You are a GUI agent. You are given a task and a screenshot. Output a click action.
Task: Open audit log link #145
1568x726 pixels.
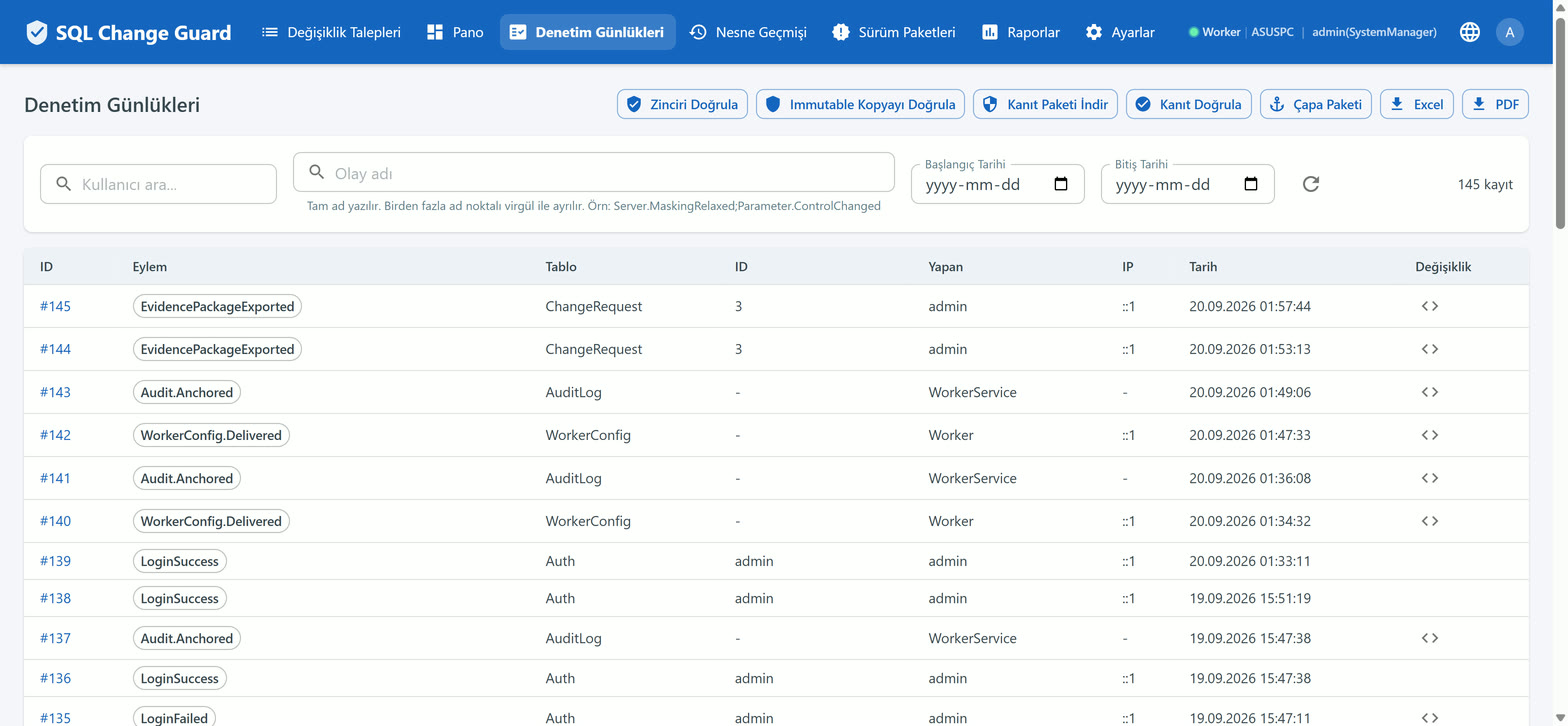tap(55, 306)
